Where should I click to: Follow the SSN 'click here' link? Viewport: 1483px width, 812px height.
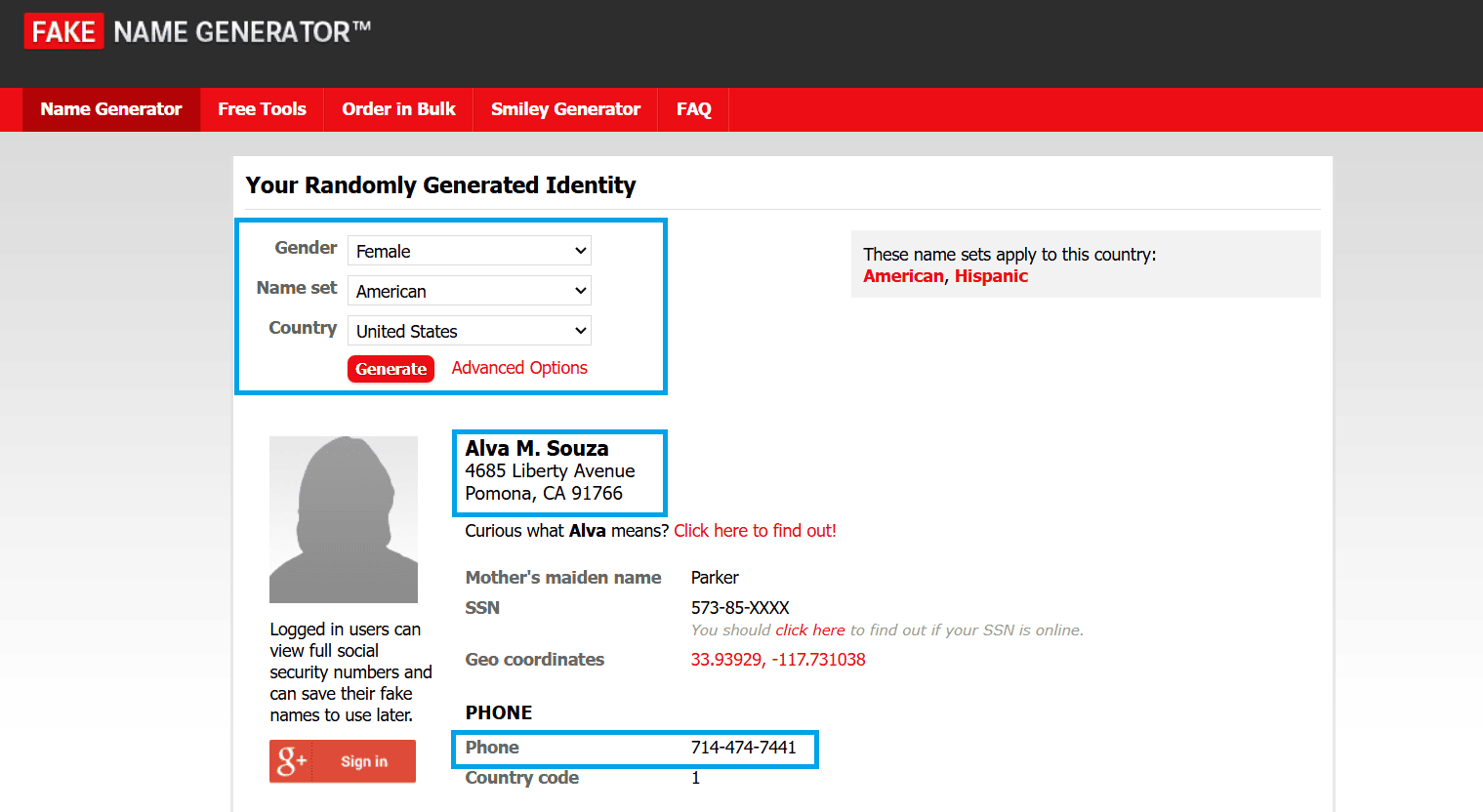click(x=809, y=630)
